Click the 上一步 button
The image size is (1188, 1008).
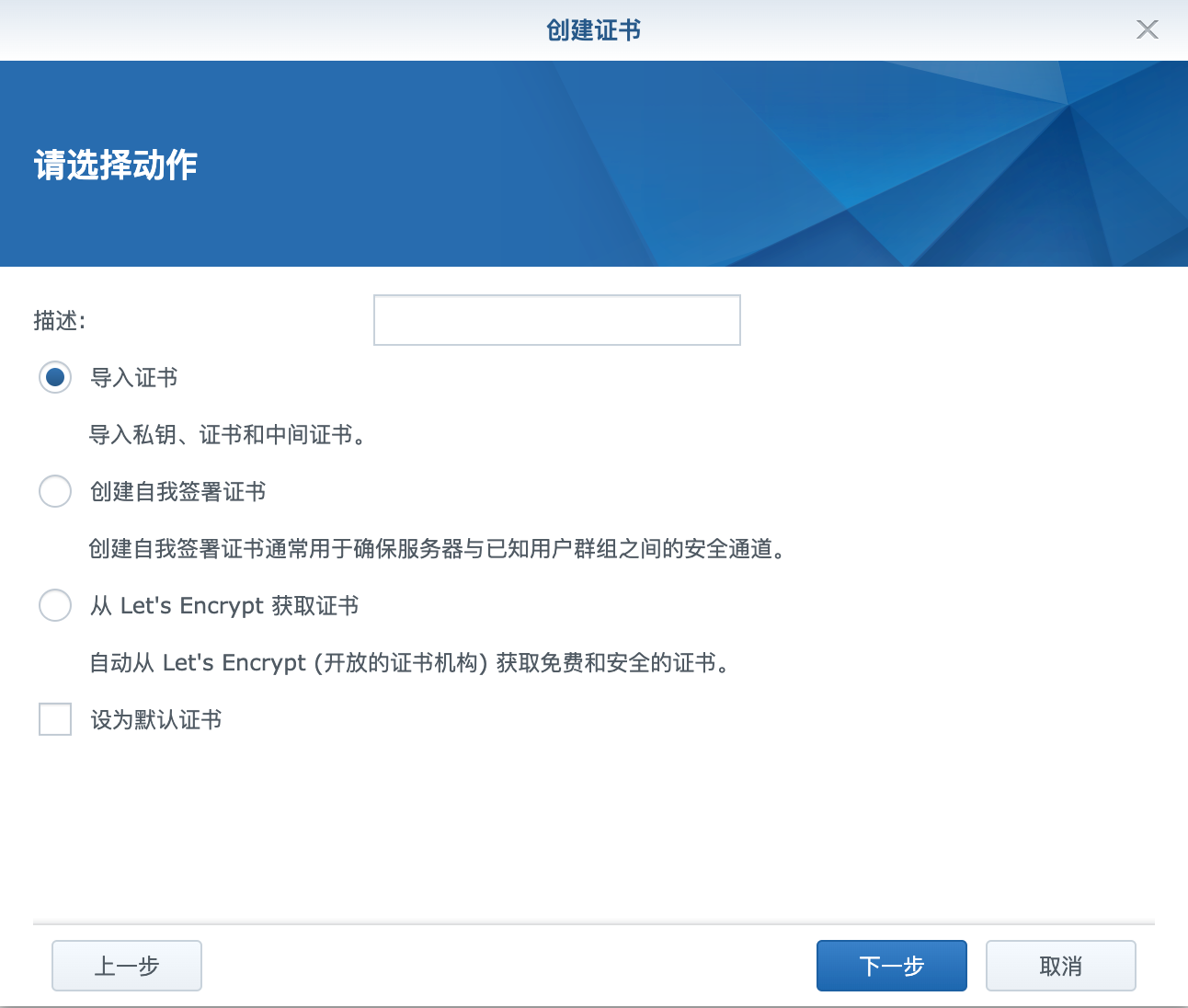pos(126,966)
